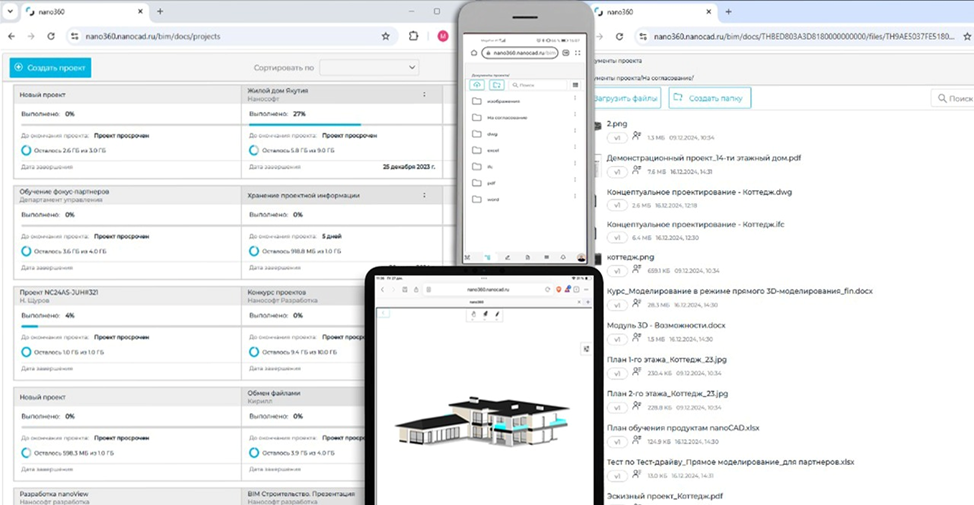The image size is (974, 505).
Task: Open three-dot menu for 'Хранение проектной информации'
Action: click(425, 196)
